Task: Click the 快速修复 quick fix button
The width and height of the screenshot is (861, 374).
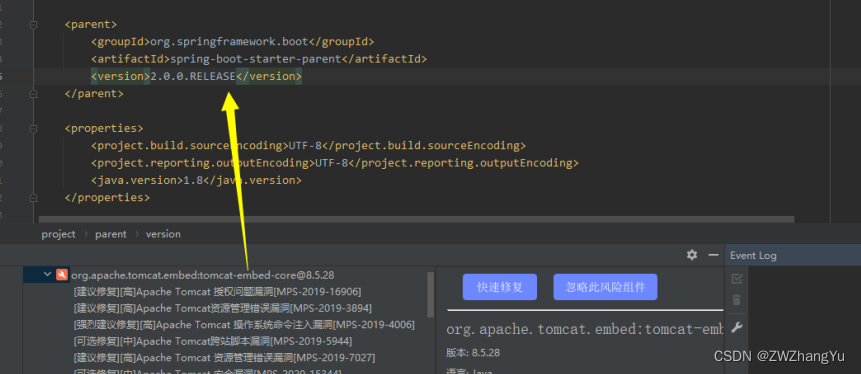Action: [x=500, y=287]
